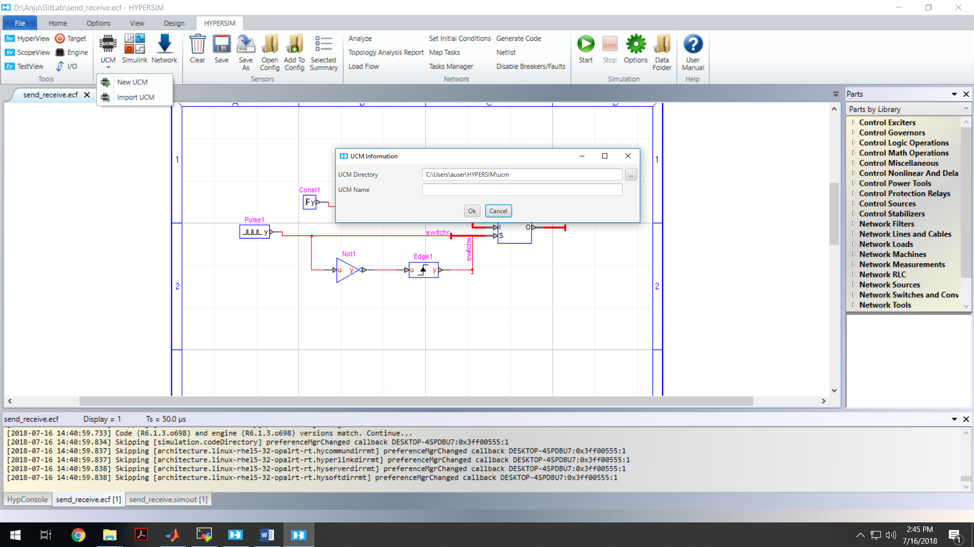Click Analyze in Network group
This screenshot has height=547, width=974.
(x=360, y=38)
